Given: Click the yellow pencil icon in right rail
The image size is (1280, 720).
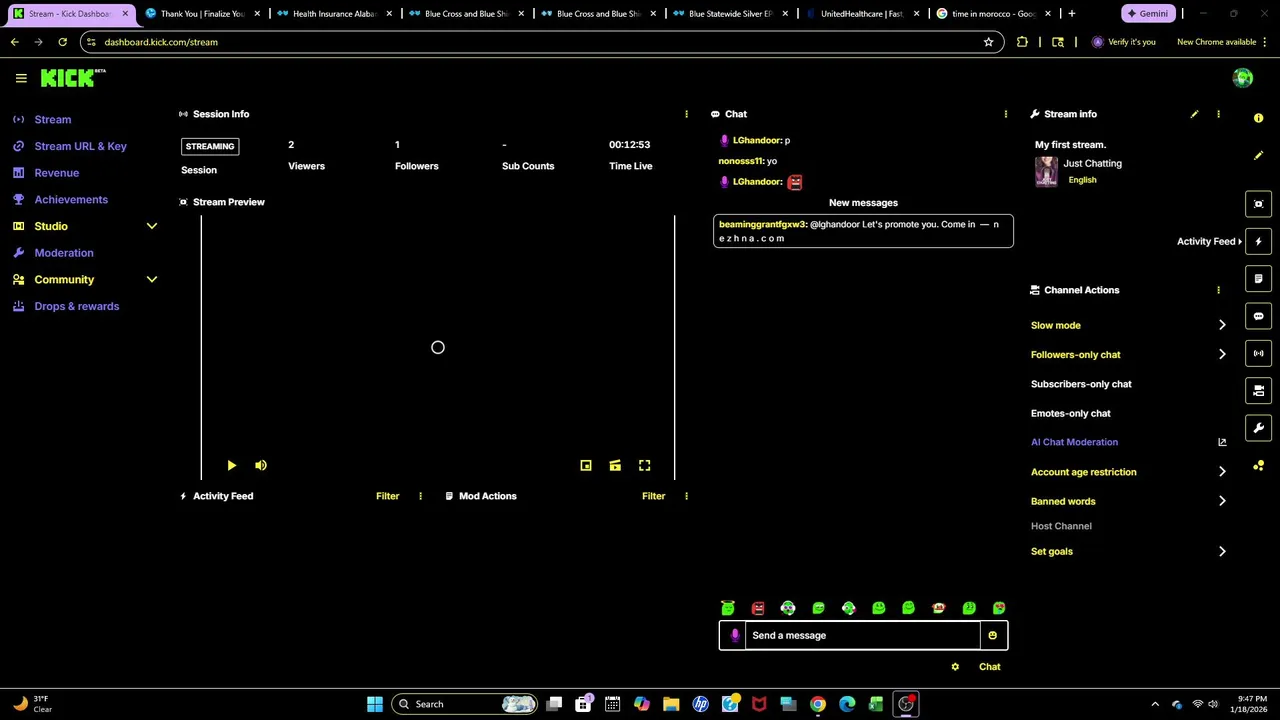Looking at the screenshot, I should 1259,156.
